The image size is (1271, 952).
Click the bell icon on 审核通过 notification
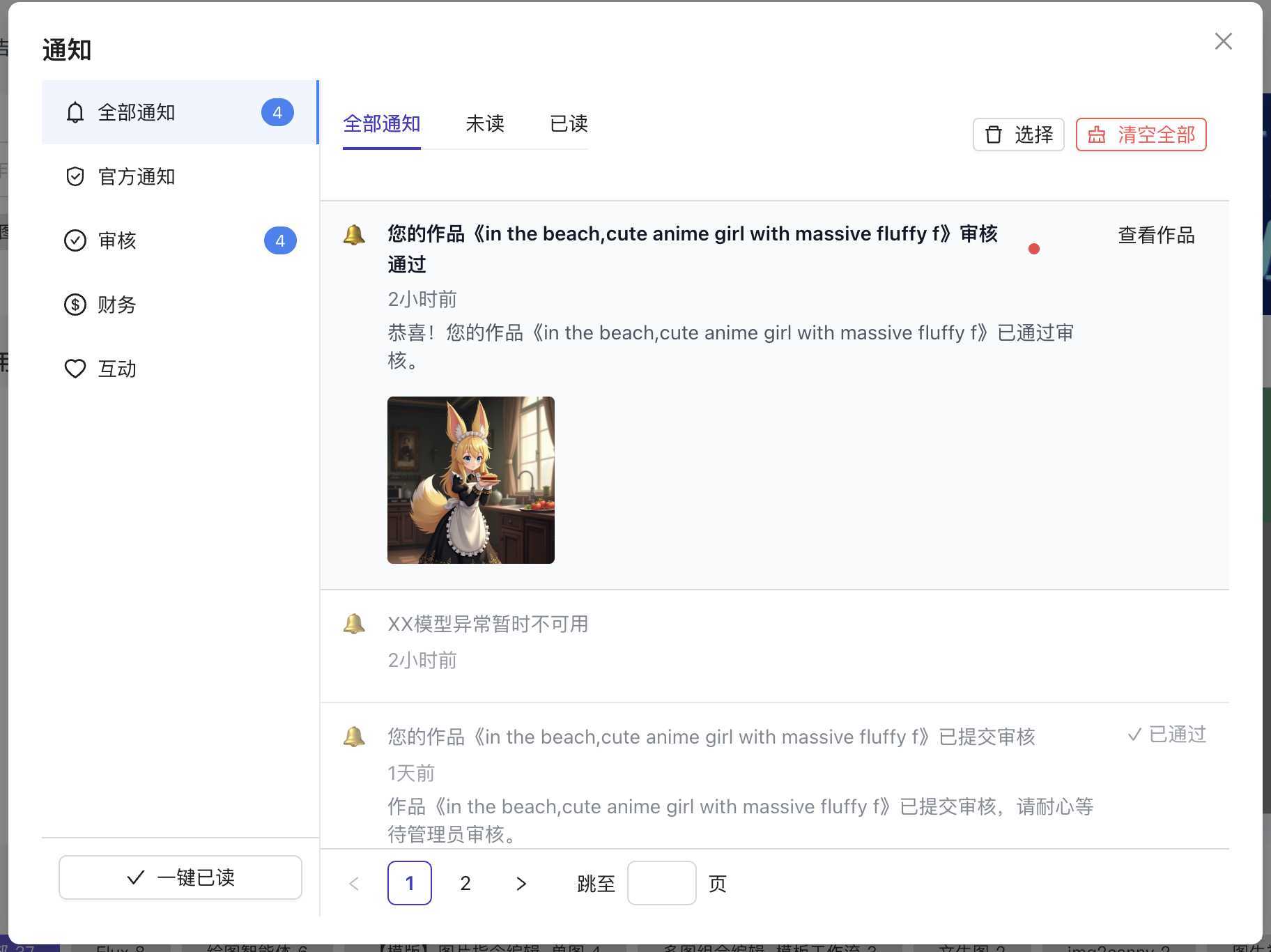pos(354,235)
